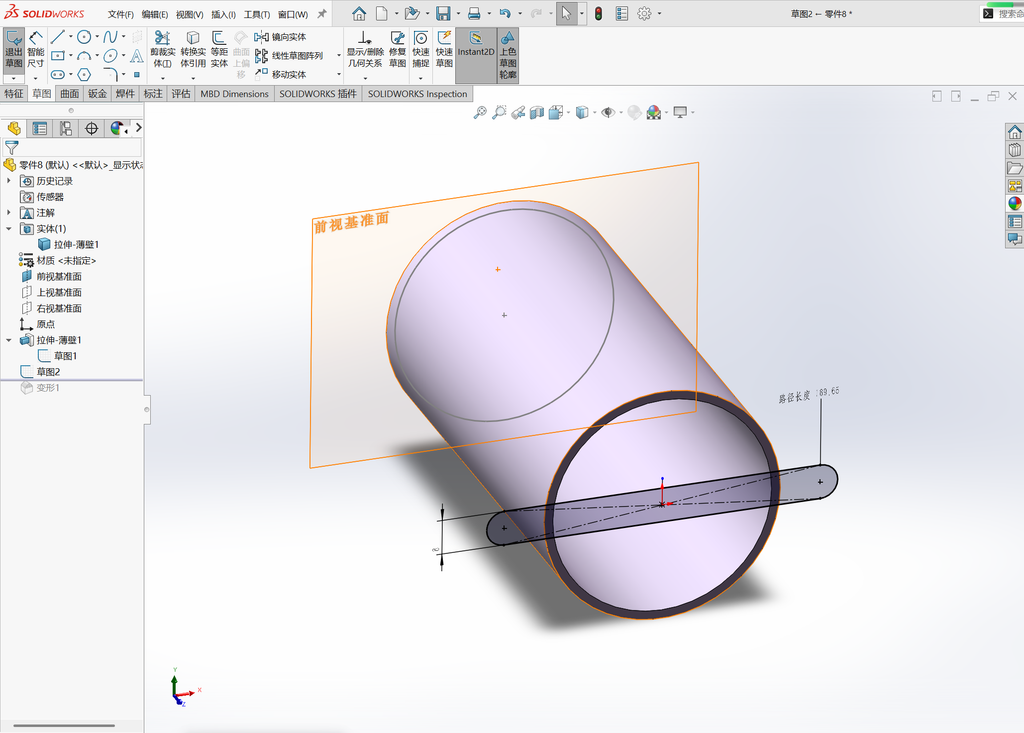
Task: Switch to the MBD Dimensions tab
Action: [234, 93]
